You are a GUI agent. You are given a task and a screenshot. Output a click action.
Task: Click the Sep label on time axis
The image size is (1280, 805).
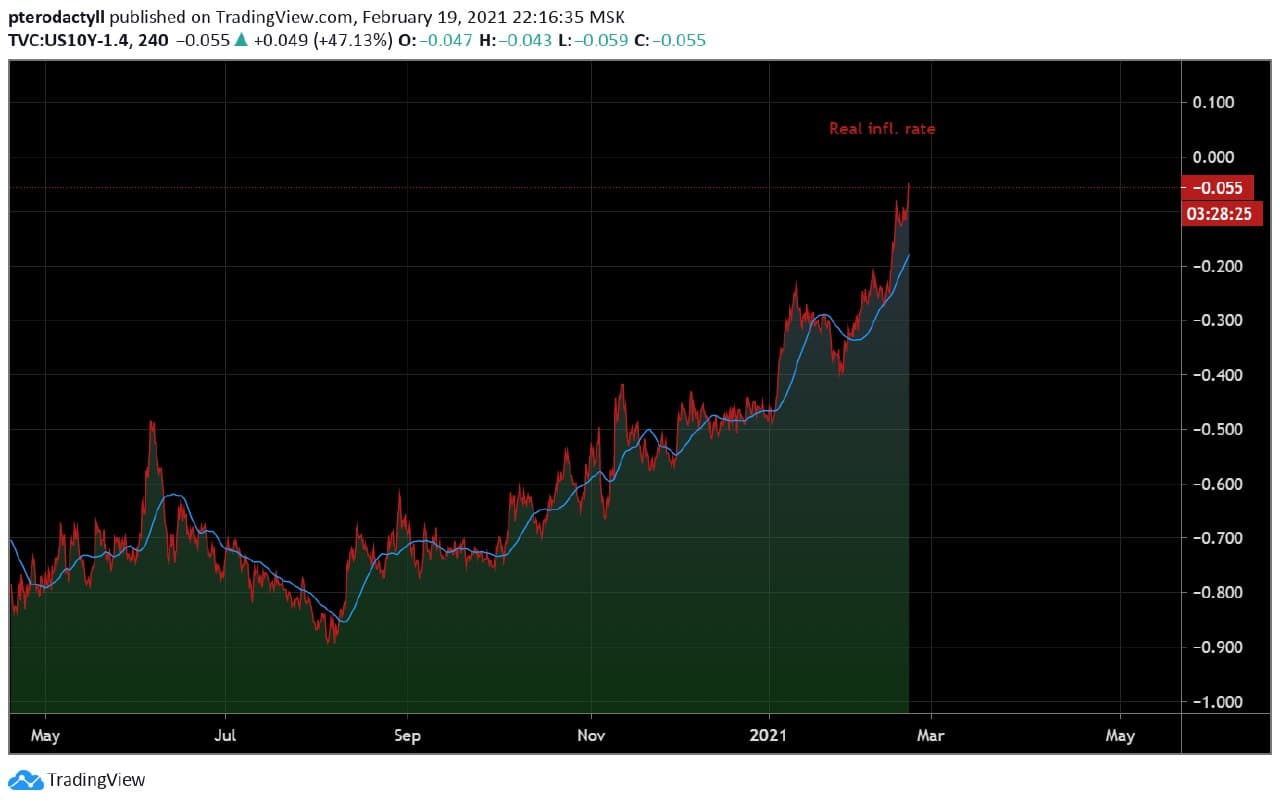(407, 736)
